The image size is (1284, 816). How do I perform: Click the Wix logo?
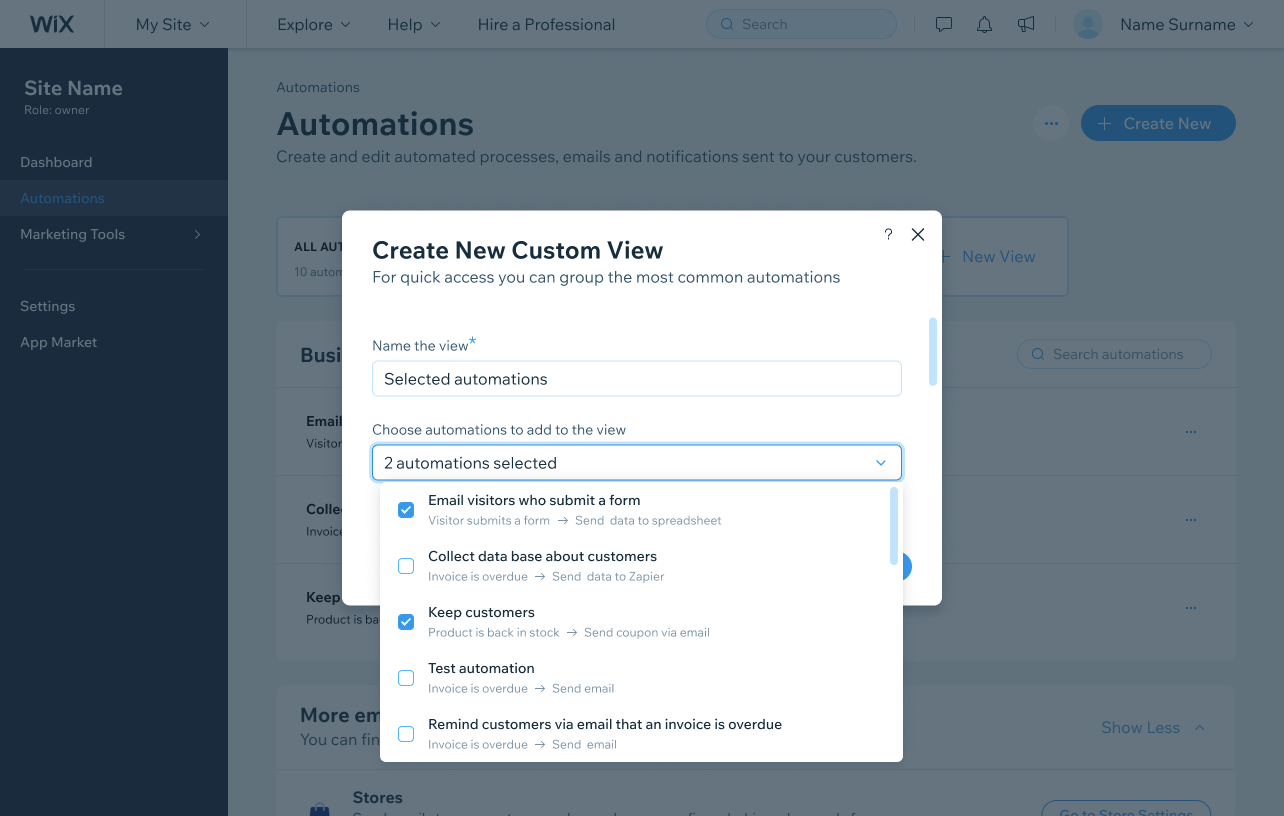click(x=52, y=24)
